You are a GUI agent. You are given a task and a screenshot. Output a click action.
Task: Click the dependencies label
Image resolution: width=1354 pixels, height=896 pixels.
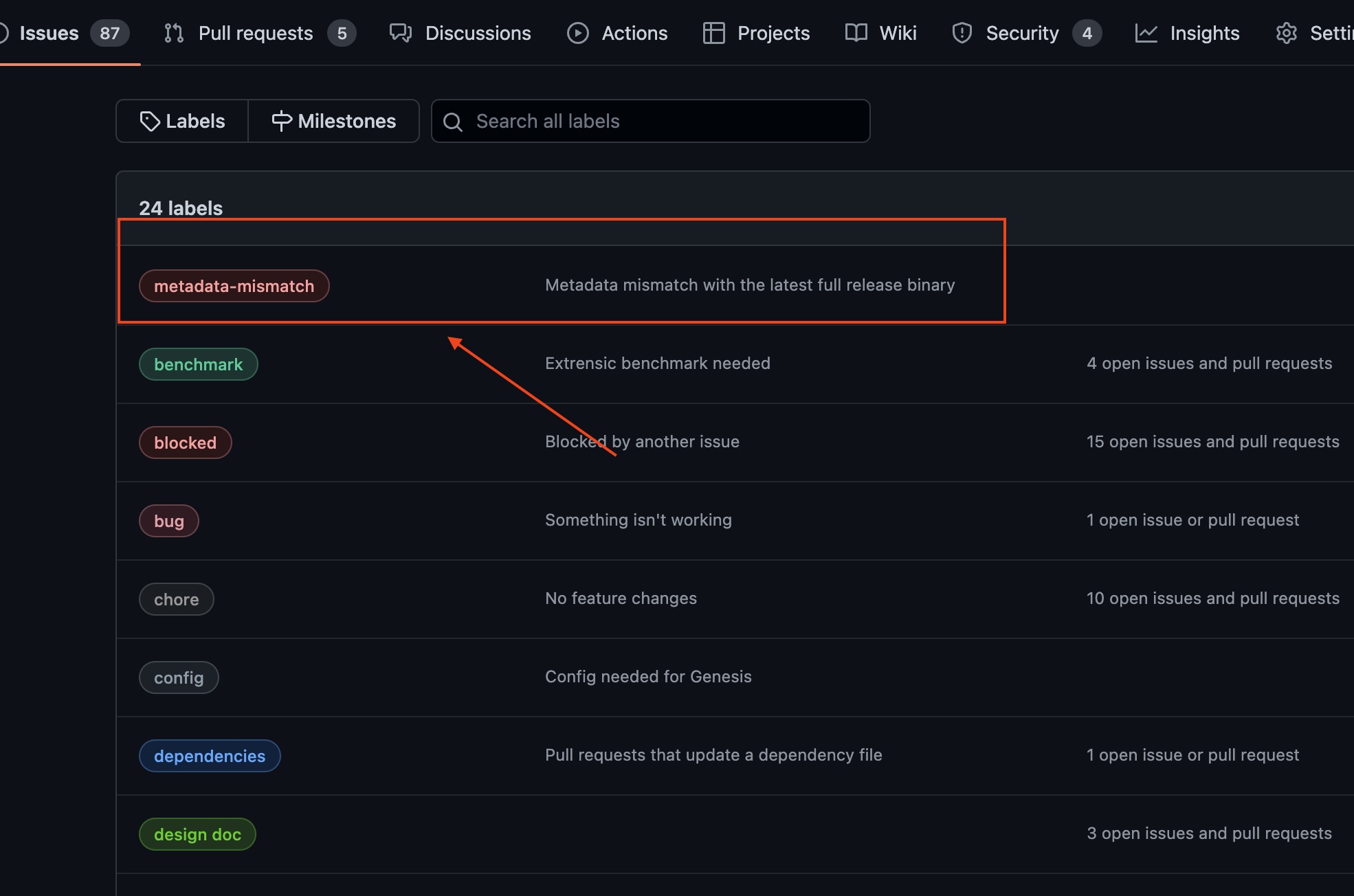(209, 756)
